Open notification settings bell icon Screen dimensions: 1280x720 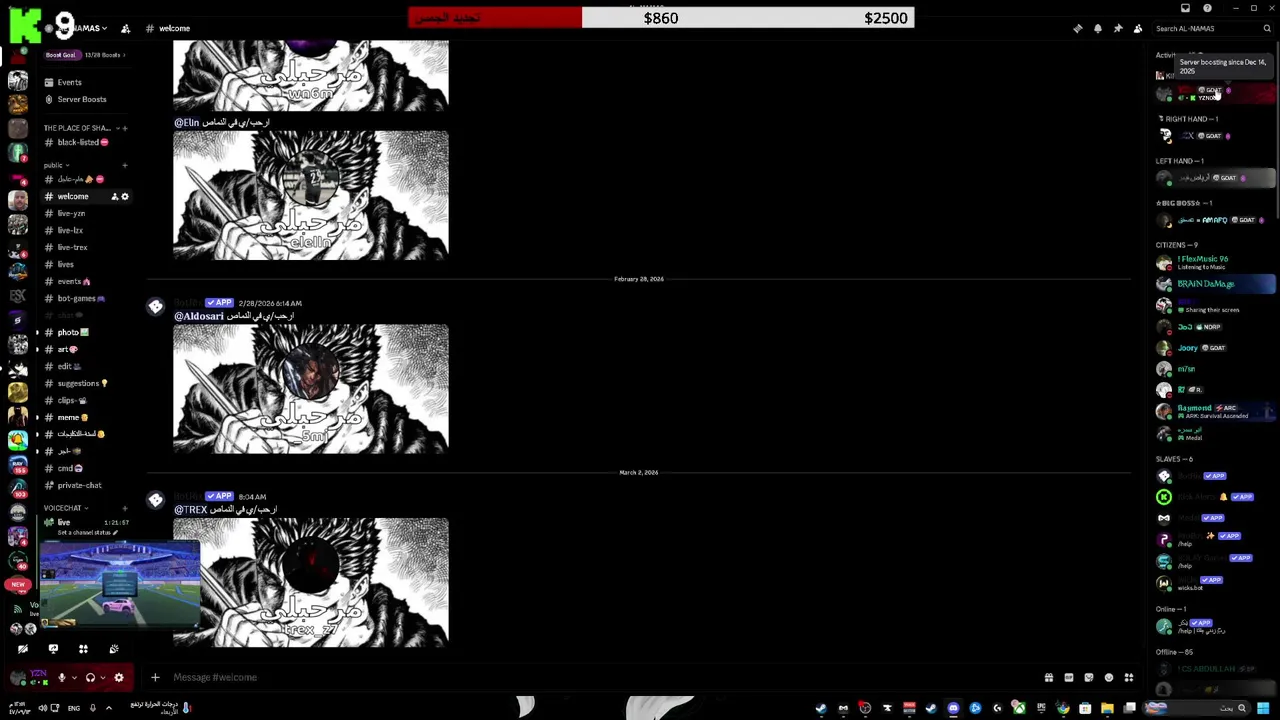tap(1097, 28)
